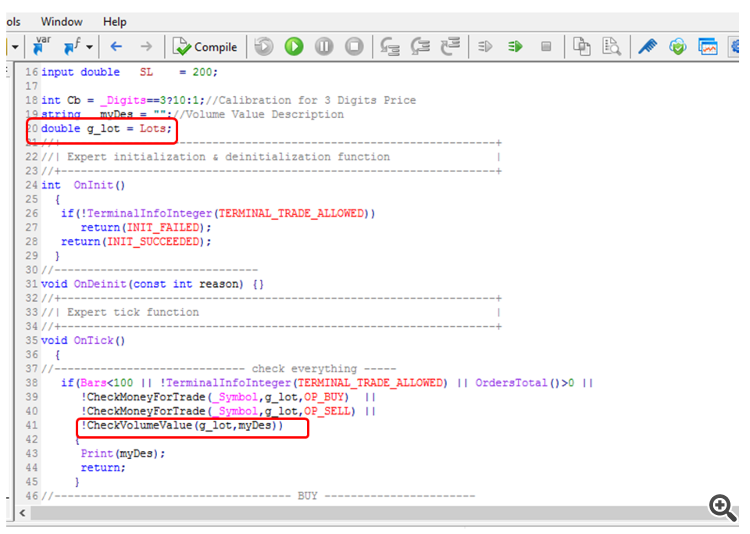Screen dimensions: 750x534
Task: Click 'return(INIT_FAILED);' line
Action: pyautogui.click(x=146, y=227)
